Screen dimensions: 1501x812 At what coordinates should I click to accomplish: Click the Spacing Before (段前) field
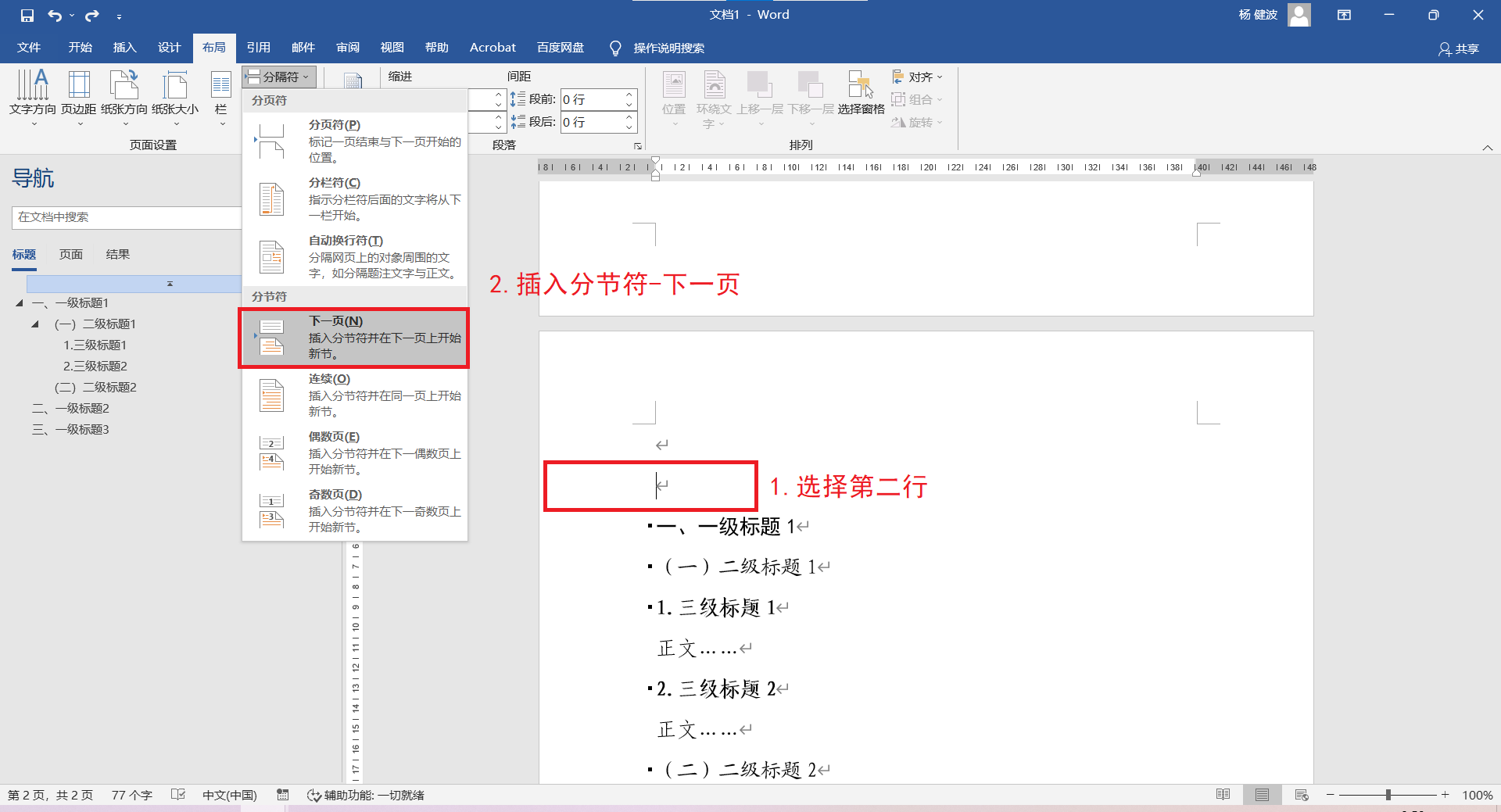click(x=592, y=99)
